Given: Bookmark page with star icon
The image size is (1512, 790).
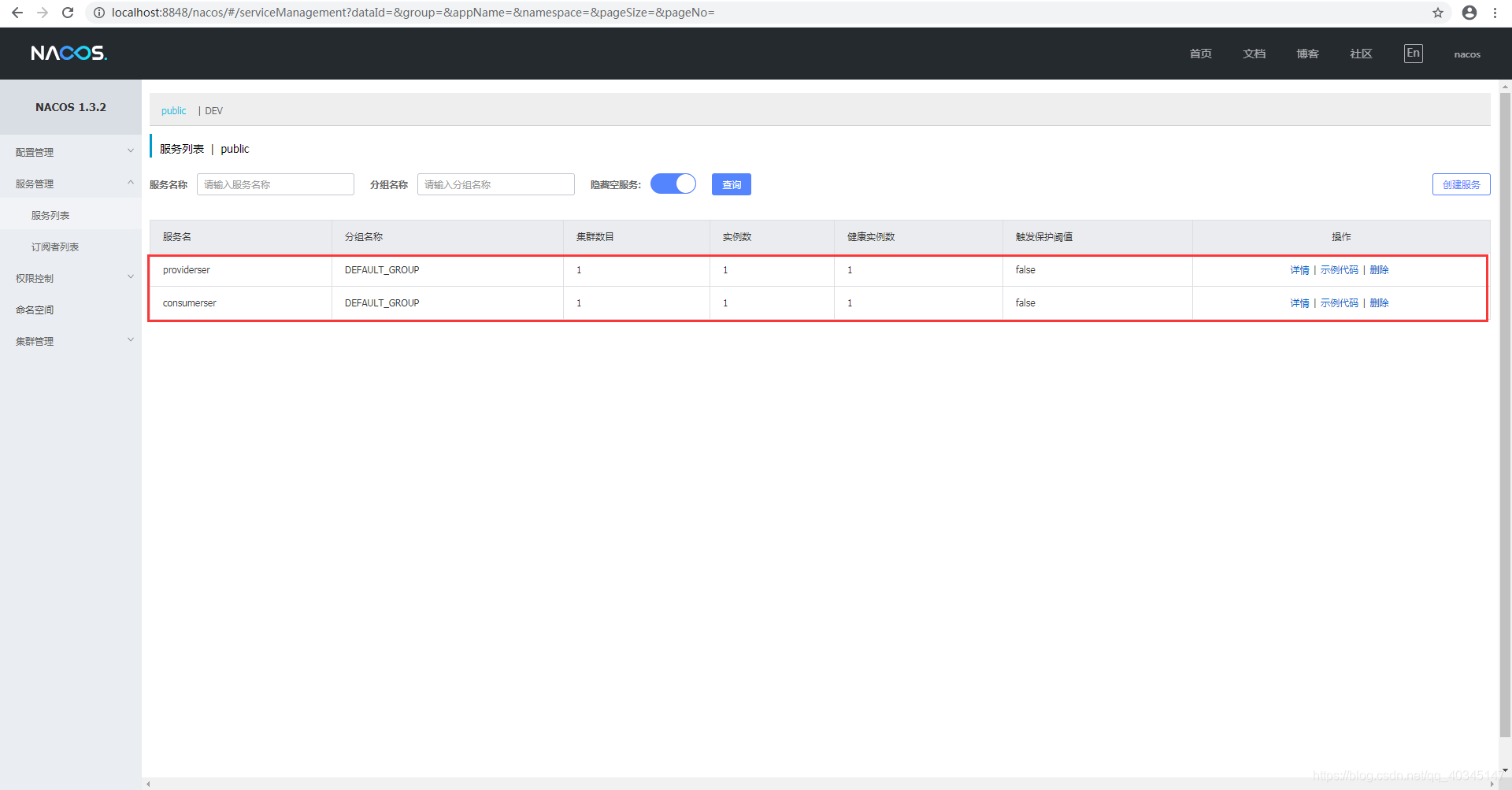Looking at the screenshot, I should (x=1438, y=13).
